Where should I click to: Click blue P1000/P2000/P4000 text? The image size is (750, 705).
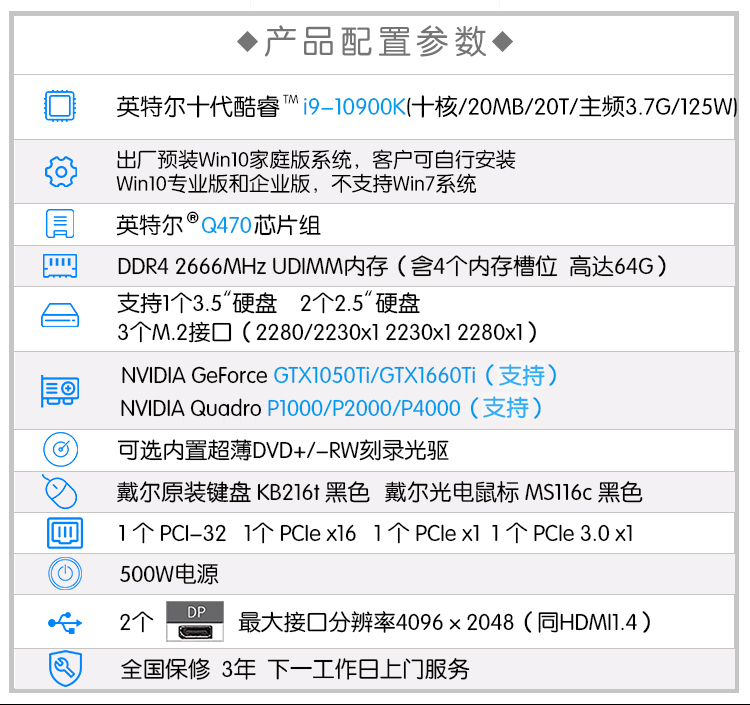pos(364,408)
